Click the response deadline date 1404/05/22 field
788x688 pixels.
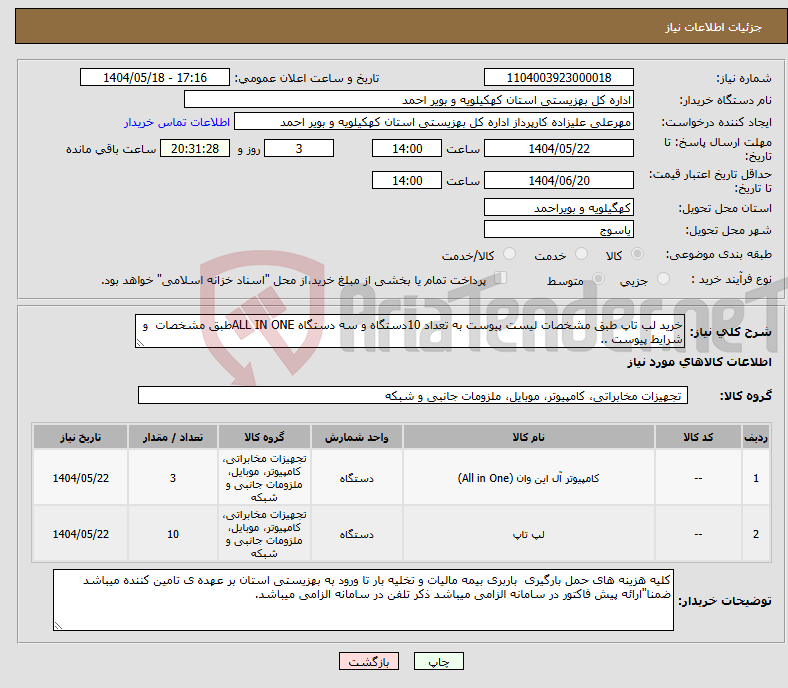pyautogui.click(x=559, y=148)
